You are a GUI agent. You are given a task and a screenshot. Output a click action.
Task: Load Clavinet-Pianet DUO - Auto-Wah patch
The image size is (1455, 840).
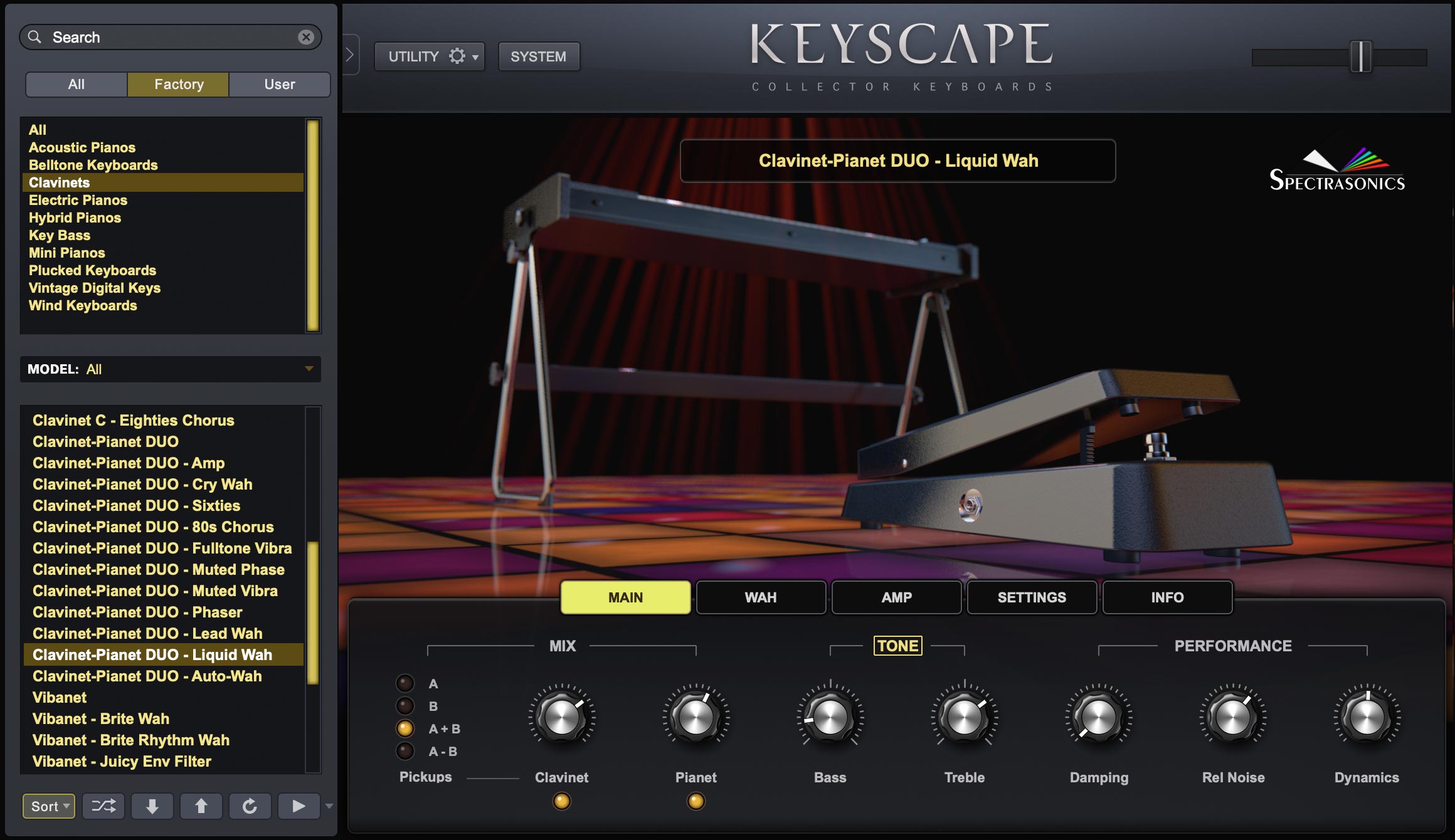pos(163,676)
